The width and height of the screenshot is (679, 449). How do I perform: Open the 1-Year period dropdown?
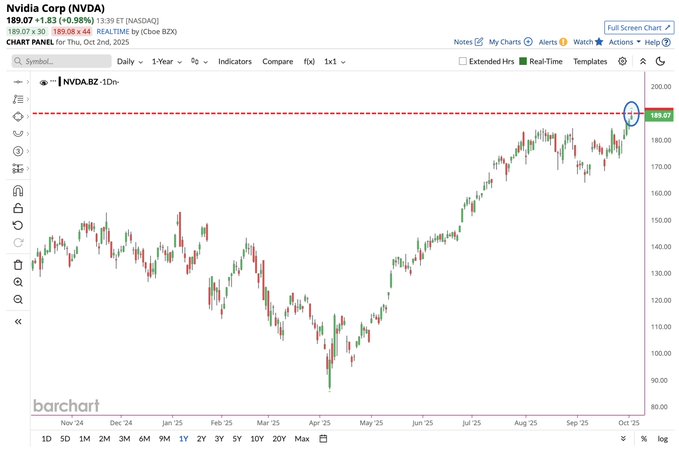point(167,61)
